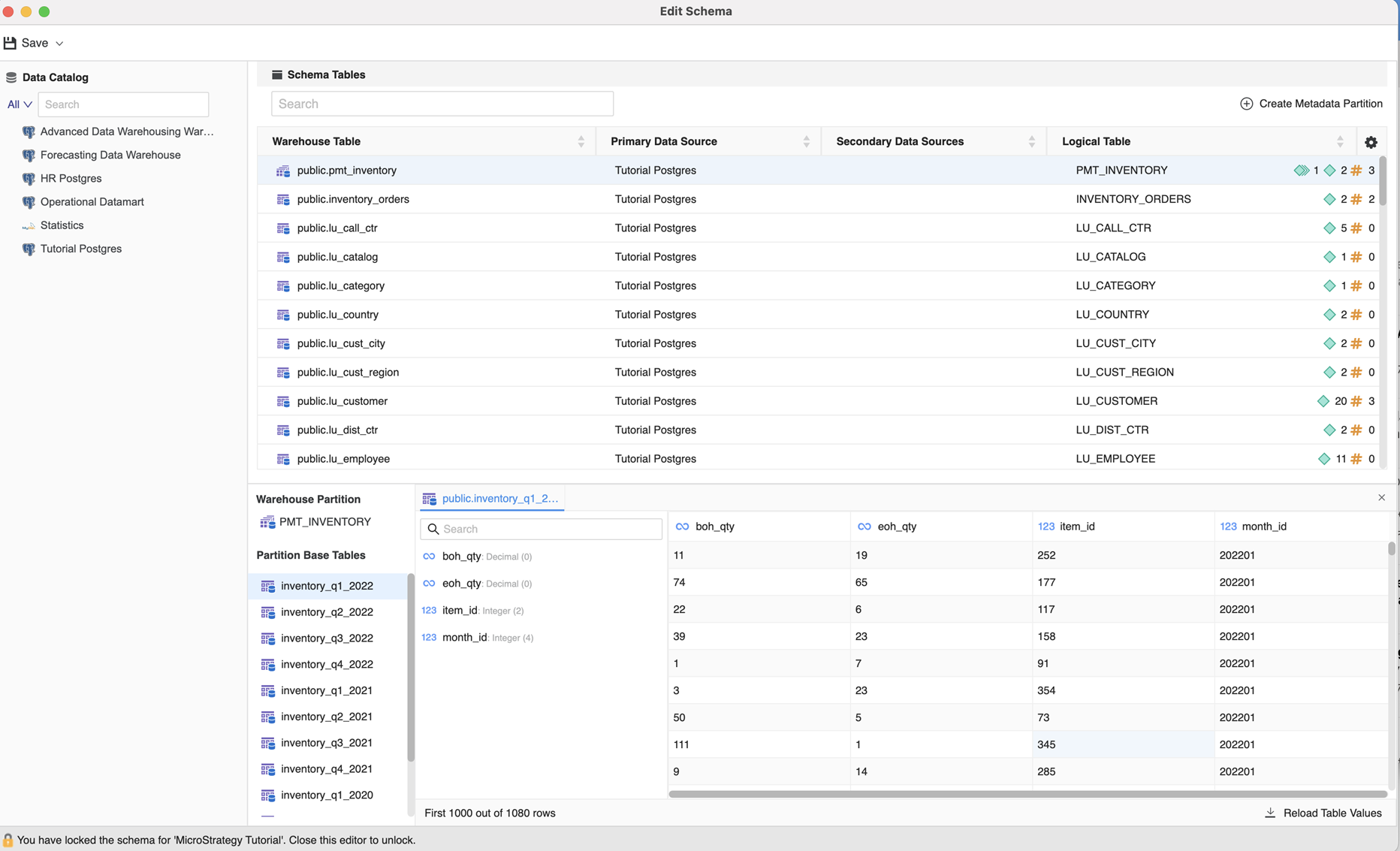Viewport: 1400px width, 851px height.
Task: Open the All filter dropdown in Data Catalog
Action: (20, 104)
